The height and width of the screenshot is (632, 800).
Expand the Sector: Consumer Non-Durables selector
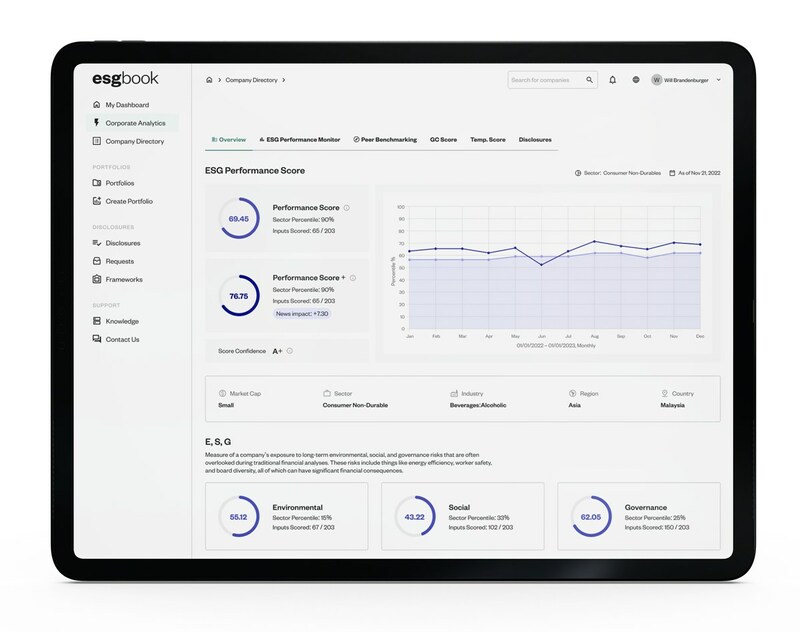617,173
